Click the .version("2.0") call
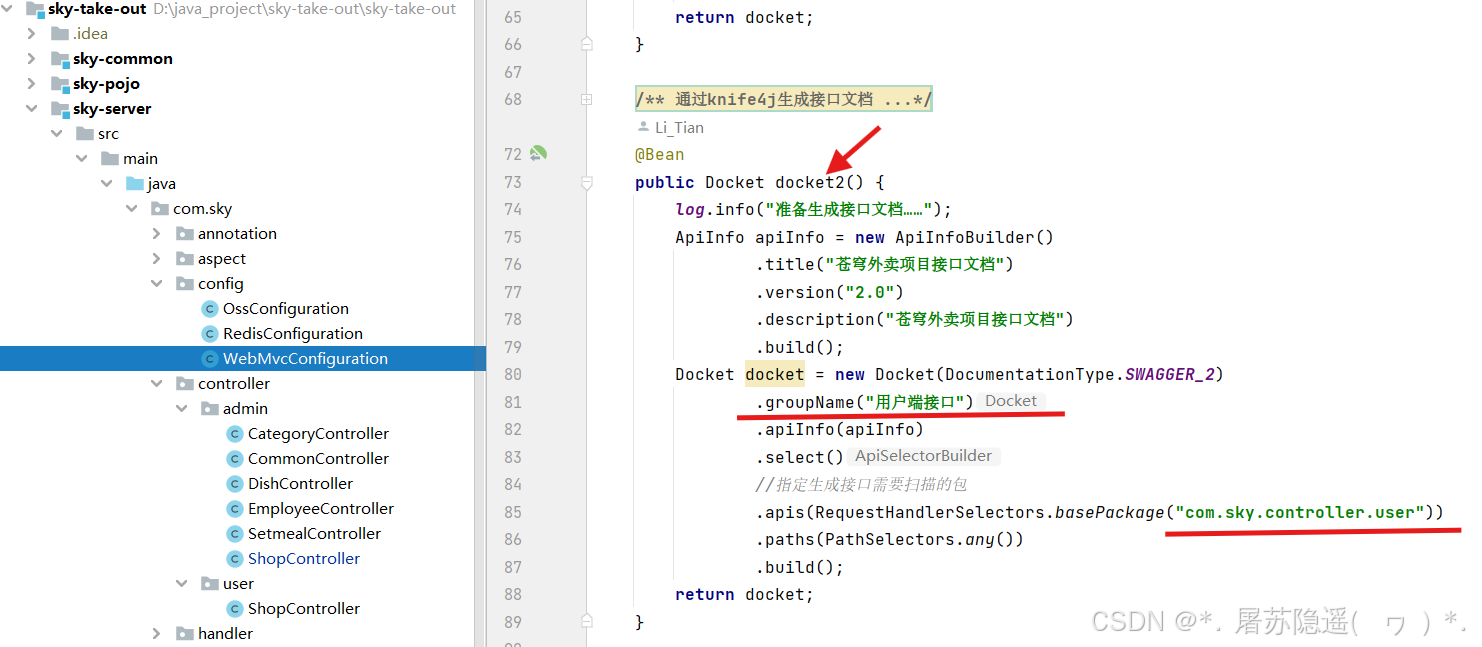 pyautogui.click(x=830, y=292)
